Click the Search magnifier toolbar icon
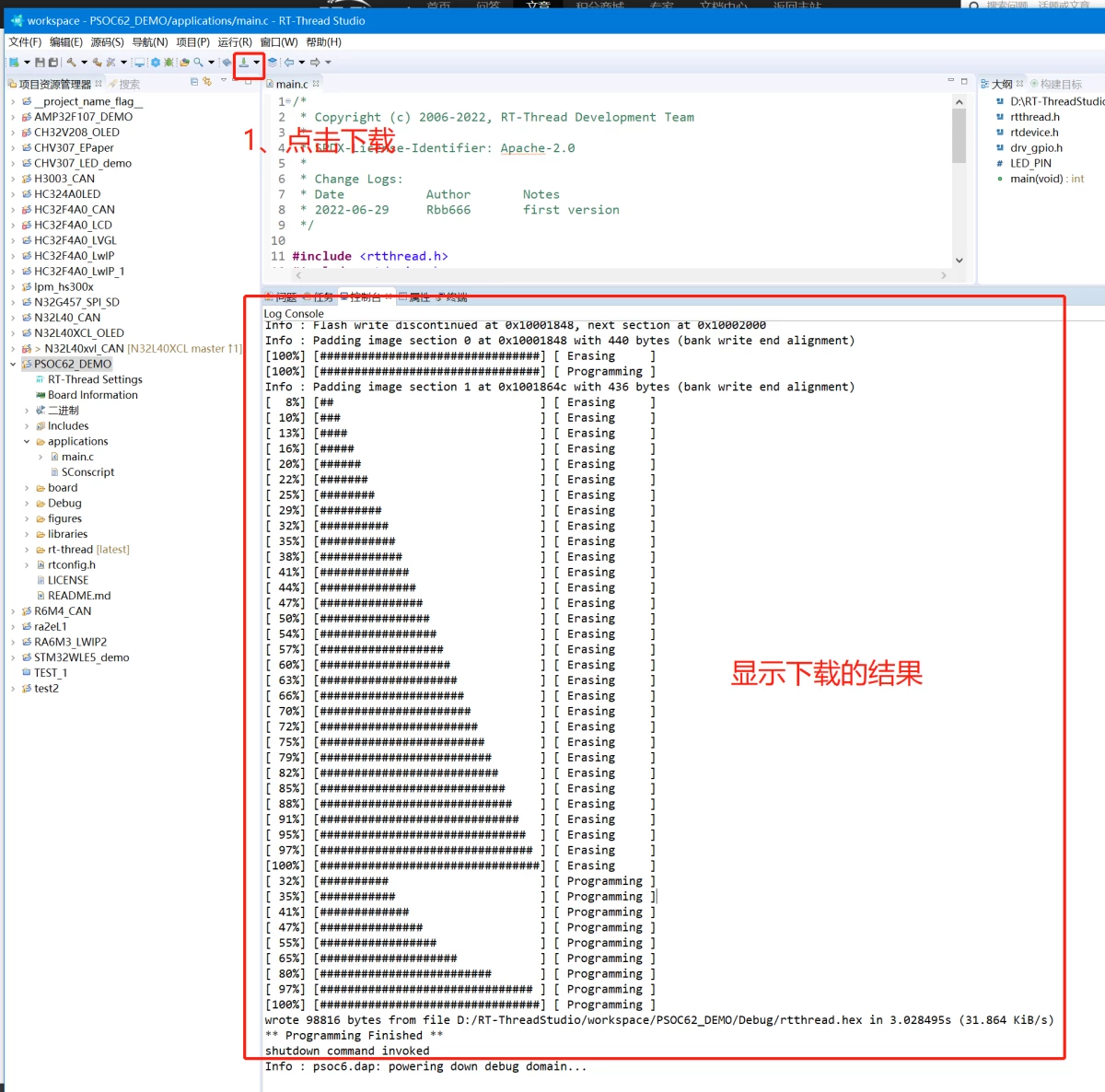 tap(197, 62)
